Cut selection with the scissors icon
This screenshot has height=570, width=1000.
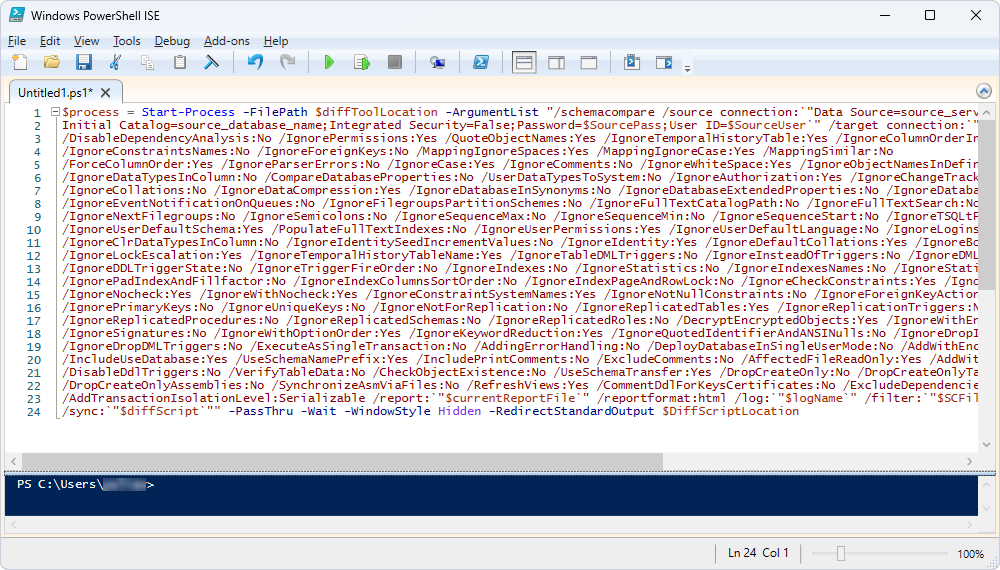click(x=115, y=62)
